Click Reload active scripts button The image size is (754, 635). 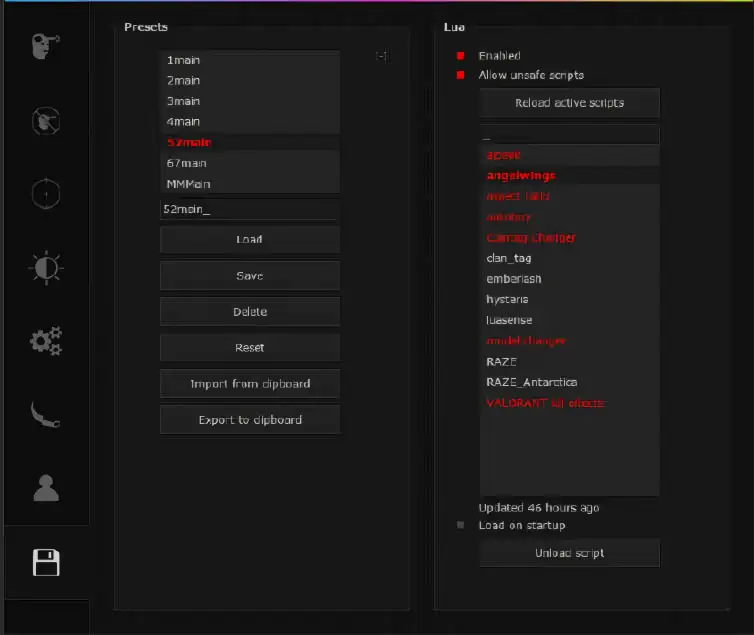click(569, 103)
